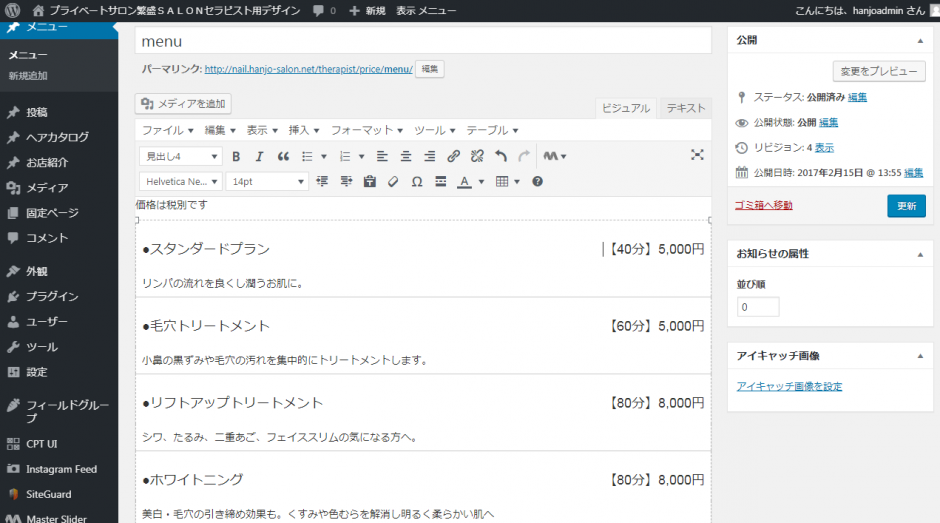Insert special character with Omega icon

417,182
